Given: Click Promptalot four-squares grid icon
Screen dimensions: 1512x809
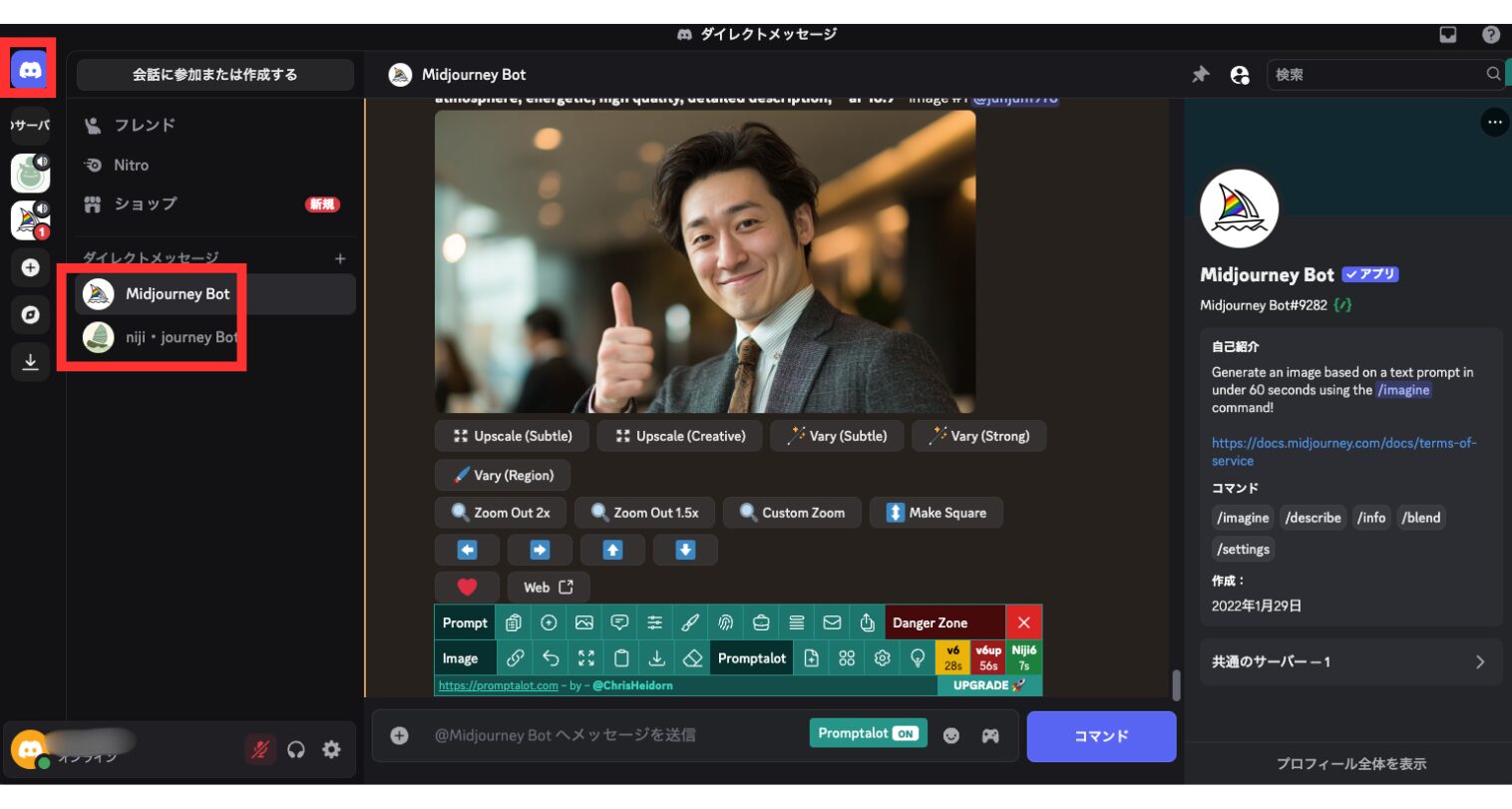Looking at the screenshot, I should pos(847,658).
